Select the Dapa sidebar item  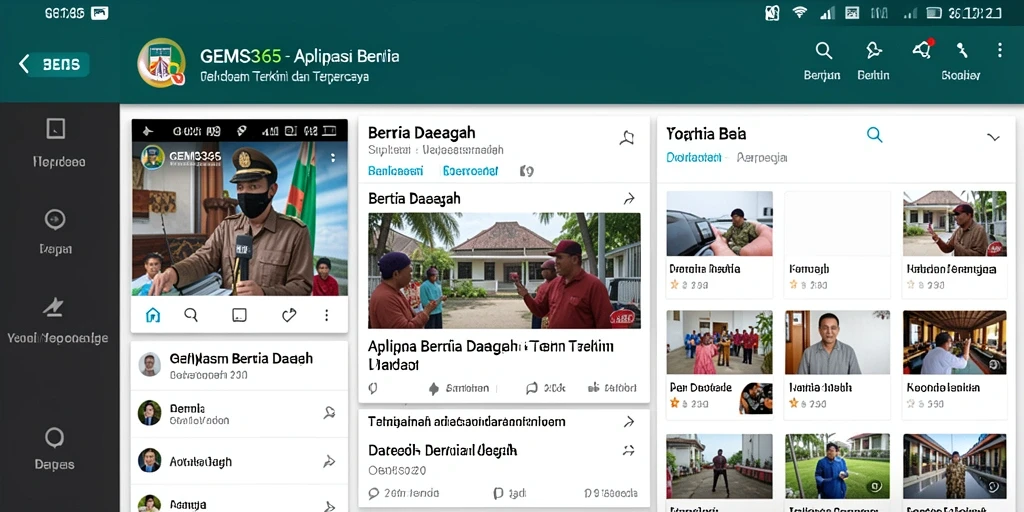[56, 232]
